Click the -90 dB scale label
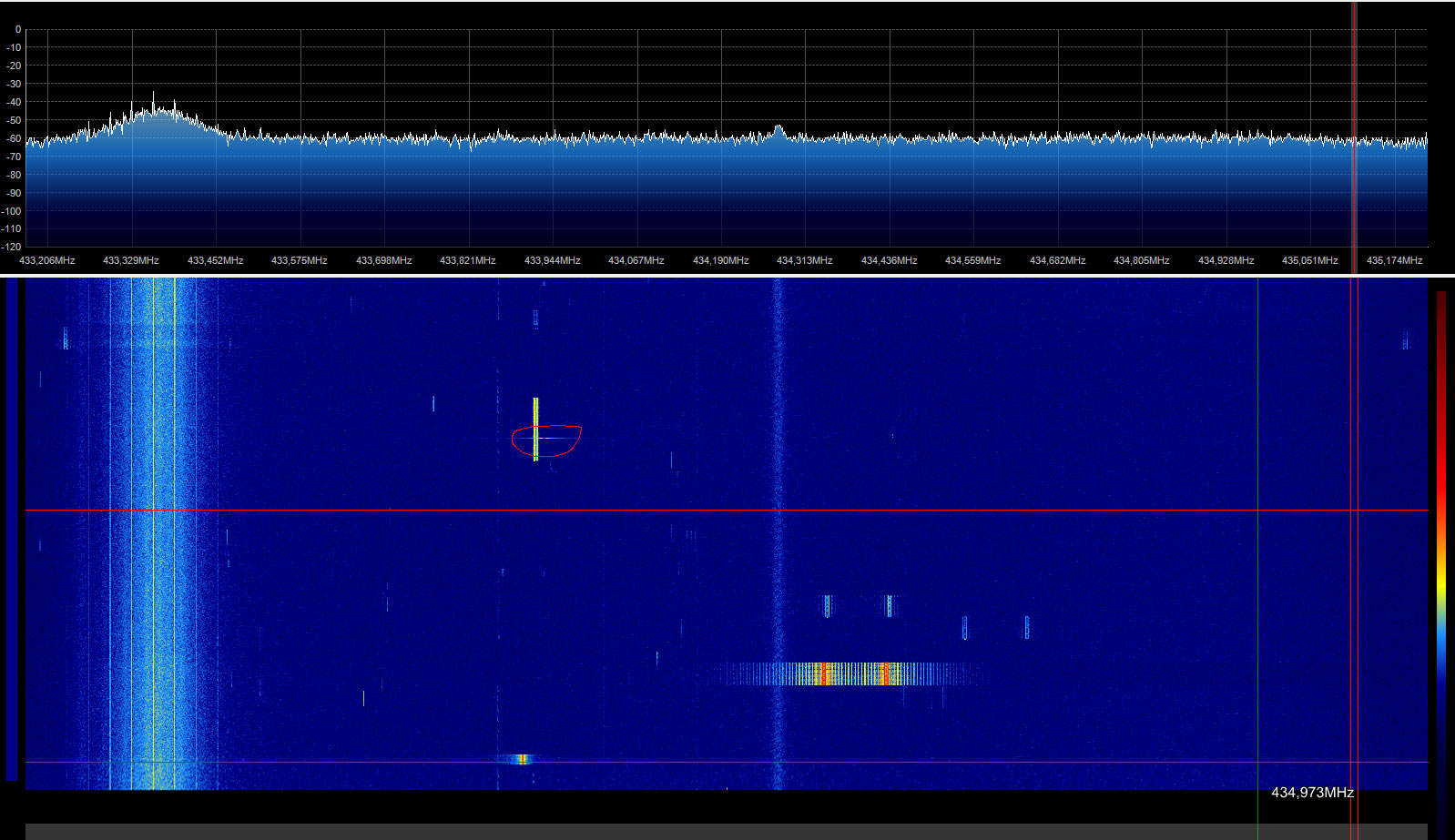Viewport: 1455px width, 840px height. pos(13,193)
